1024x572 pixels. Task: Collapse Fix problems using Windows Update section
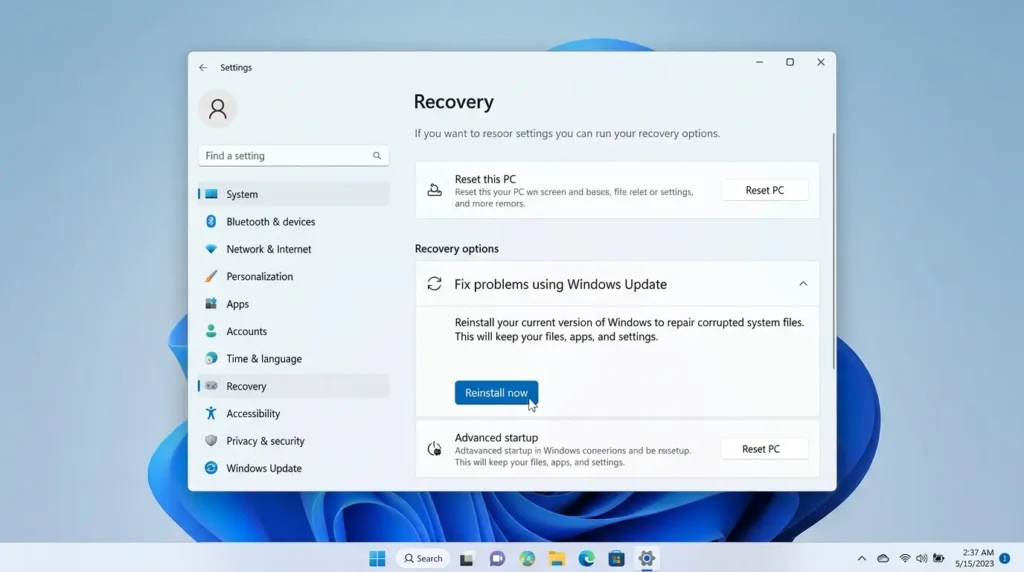(803, 283)
